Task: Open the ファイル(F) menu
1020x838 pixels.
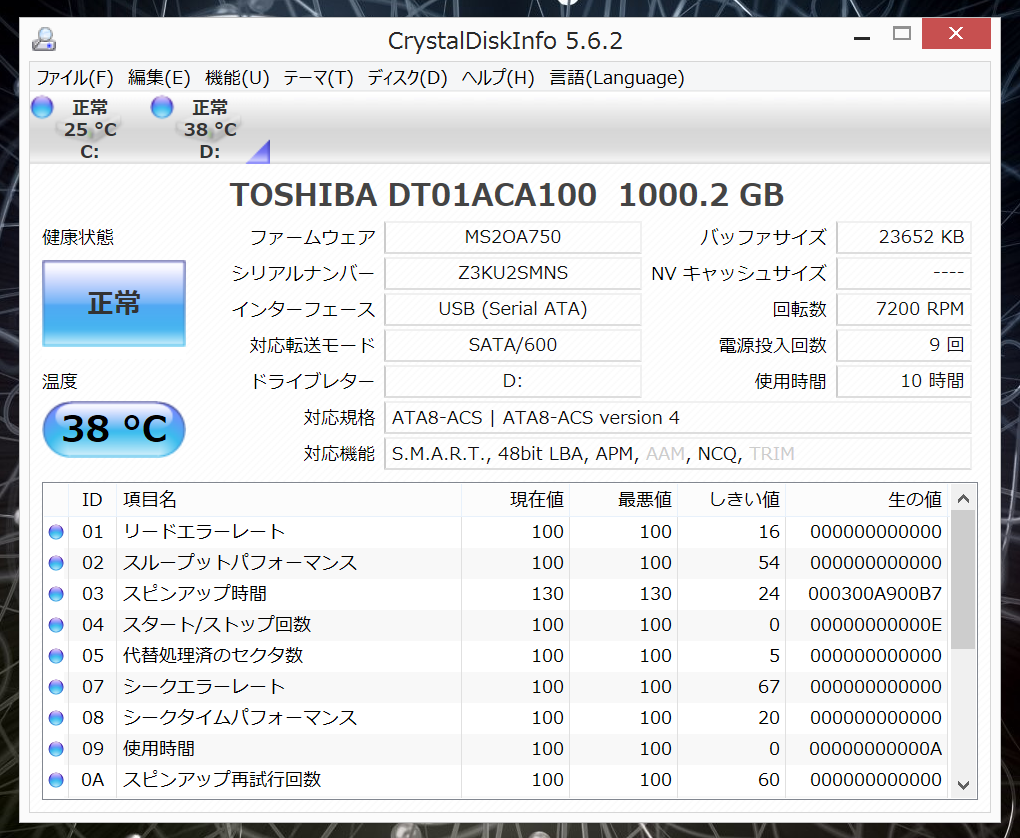Action: click(x=75, y=78)
